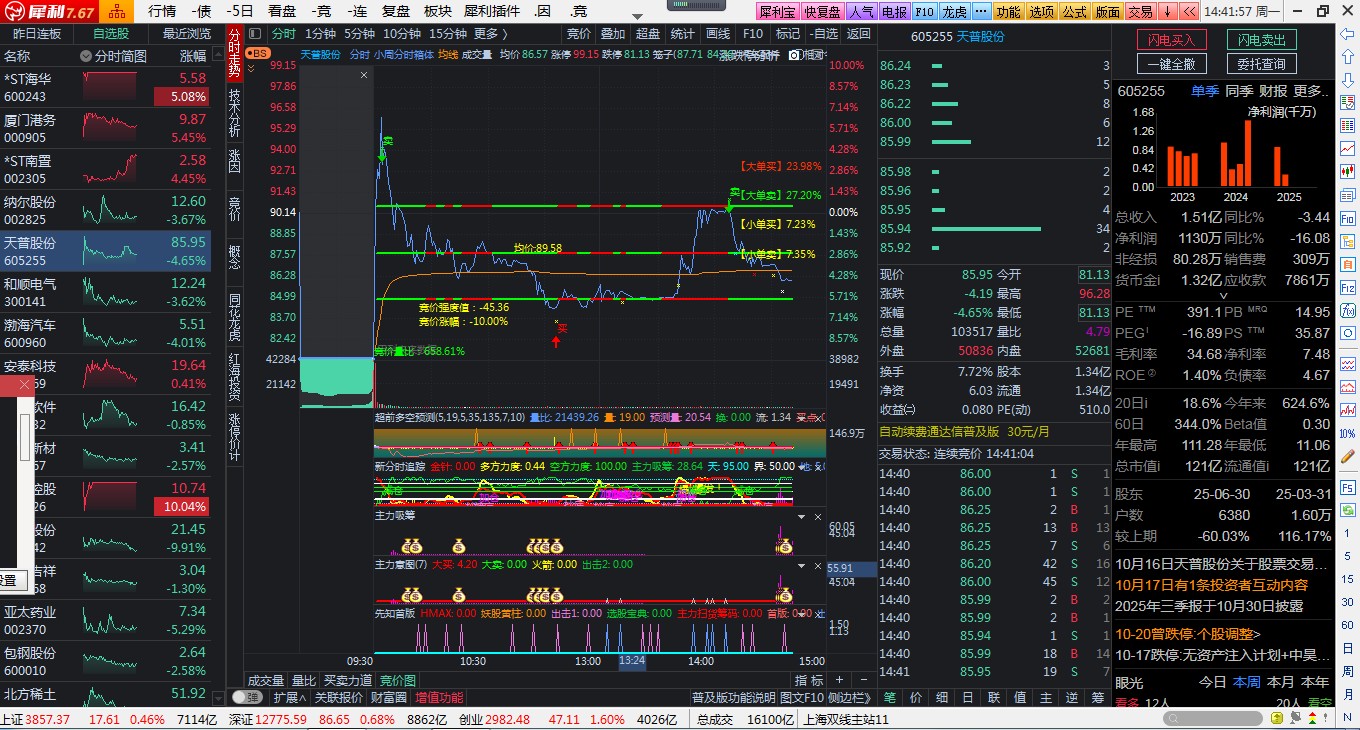Select the candlestick chart icon in right sidebar

[x=1347, y=170]
